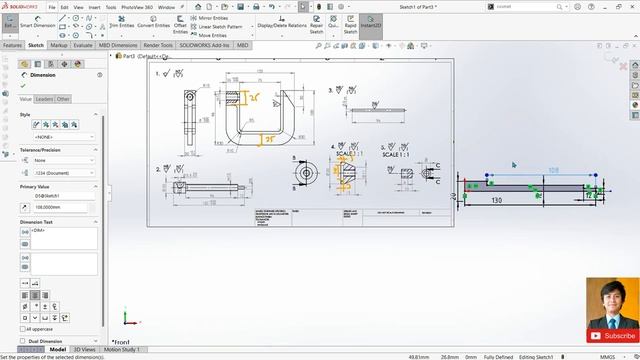640x360 pixels.
Task: Select right justify for dimension text
Action: click(x=45, y=295)
